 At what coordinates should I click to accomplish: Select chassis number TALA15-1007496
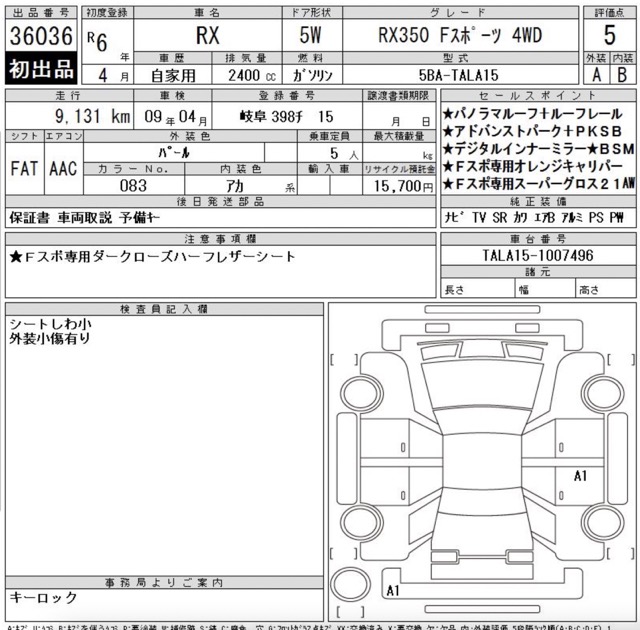tap(538, 256)
